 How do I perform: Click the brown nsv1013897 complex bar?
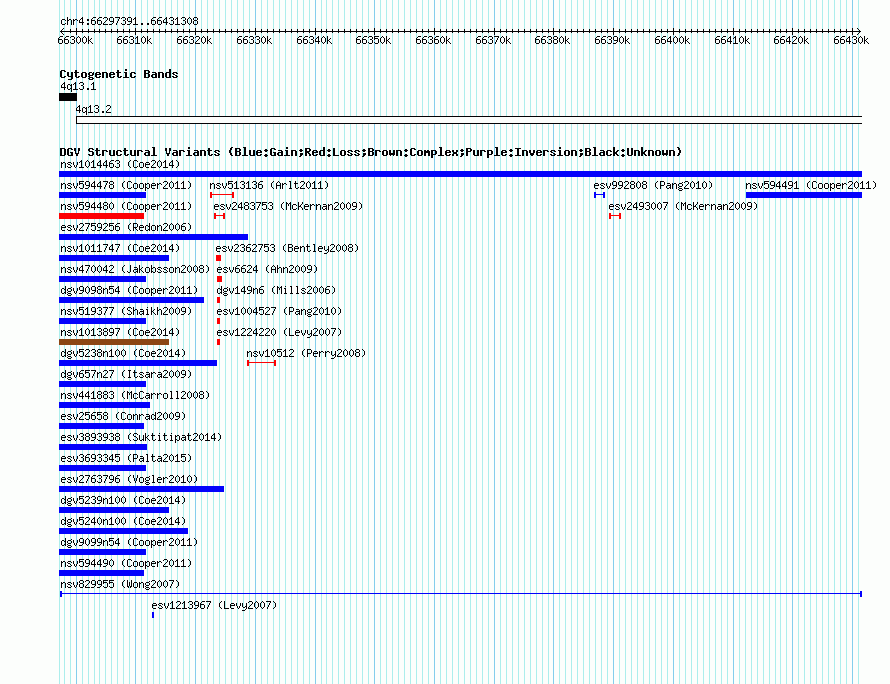click(x=114, y=342)
